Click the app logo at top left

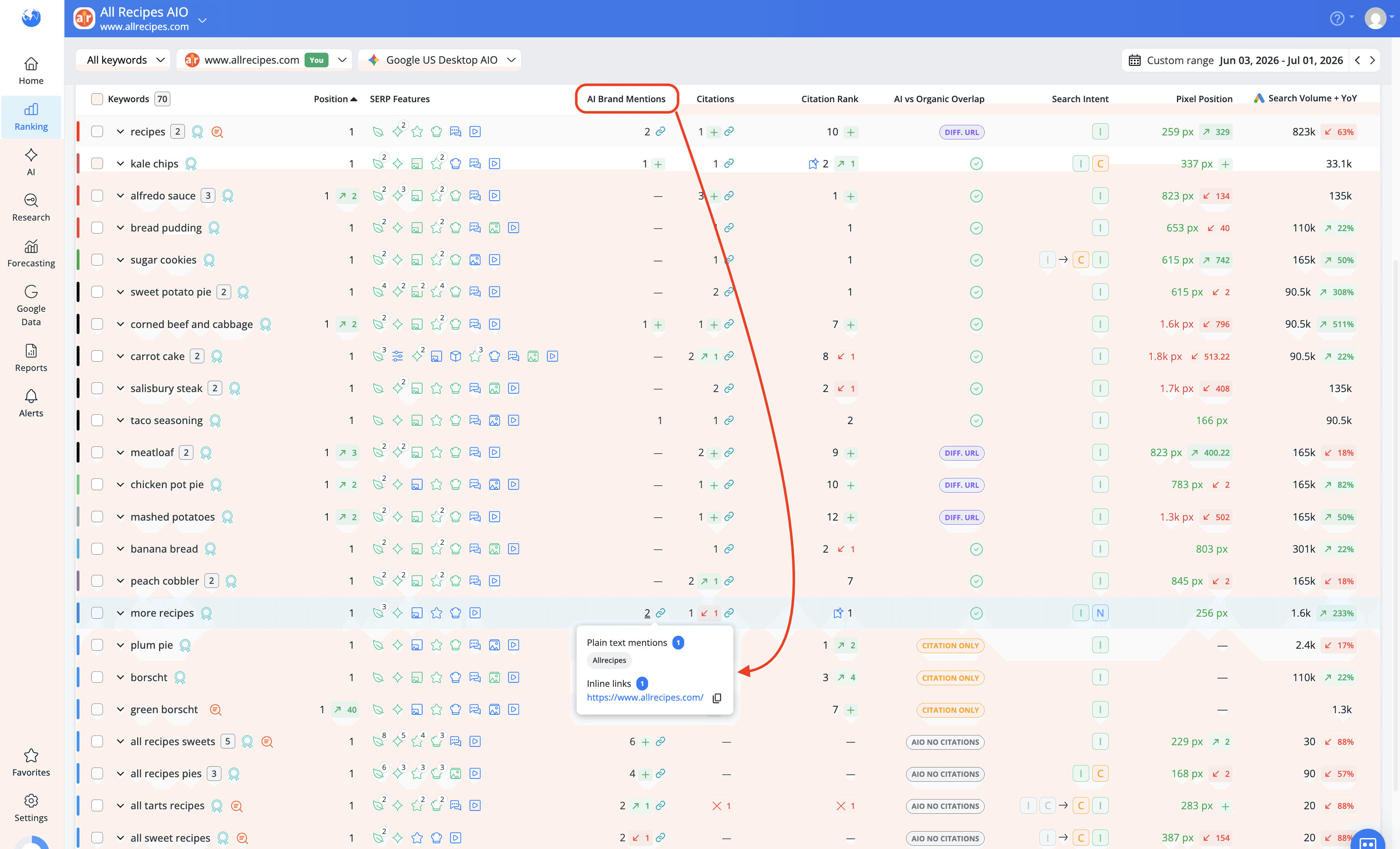[x=31, y=17]
